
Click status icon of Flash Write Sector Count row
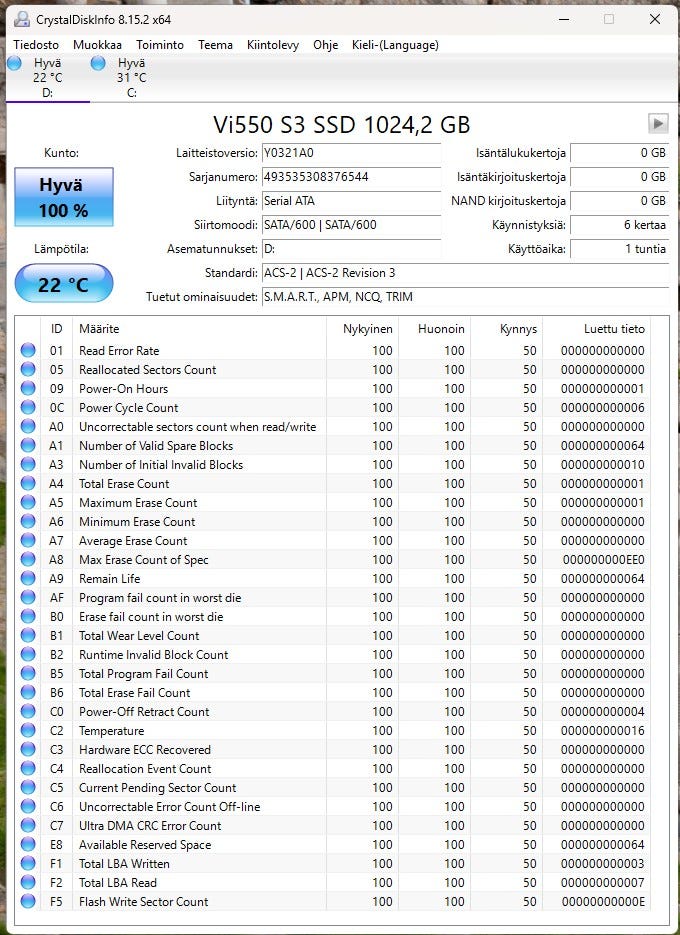click(28, 901)
